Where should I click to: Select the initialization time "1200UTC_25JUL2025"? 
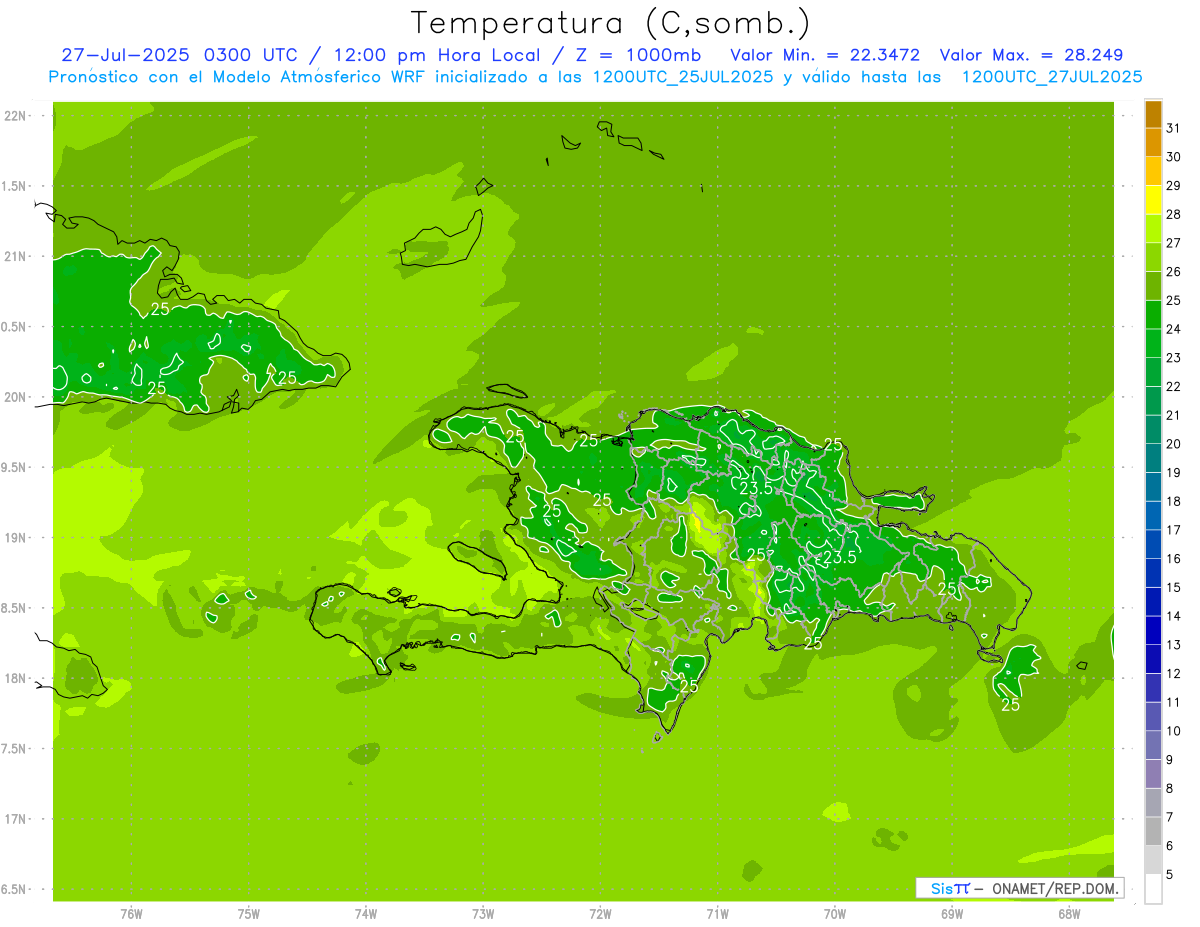click(682, 77)
